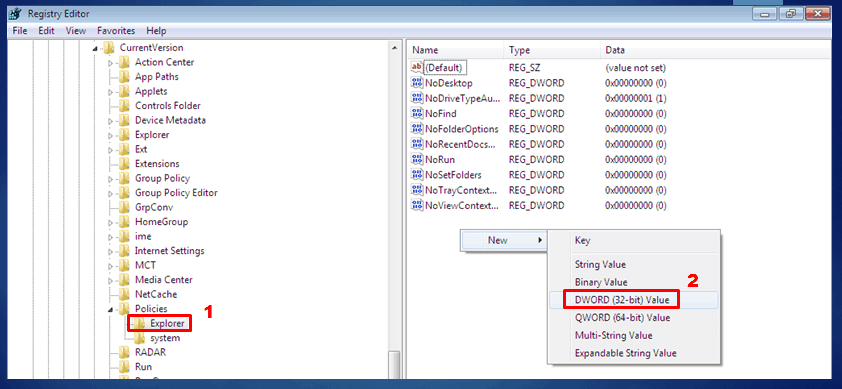Click the NoRun DWORD icon
Screen dimensions: 842x389
pos(417,160)
